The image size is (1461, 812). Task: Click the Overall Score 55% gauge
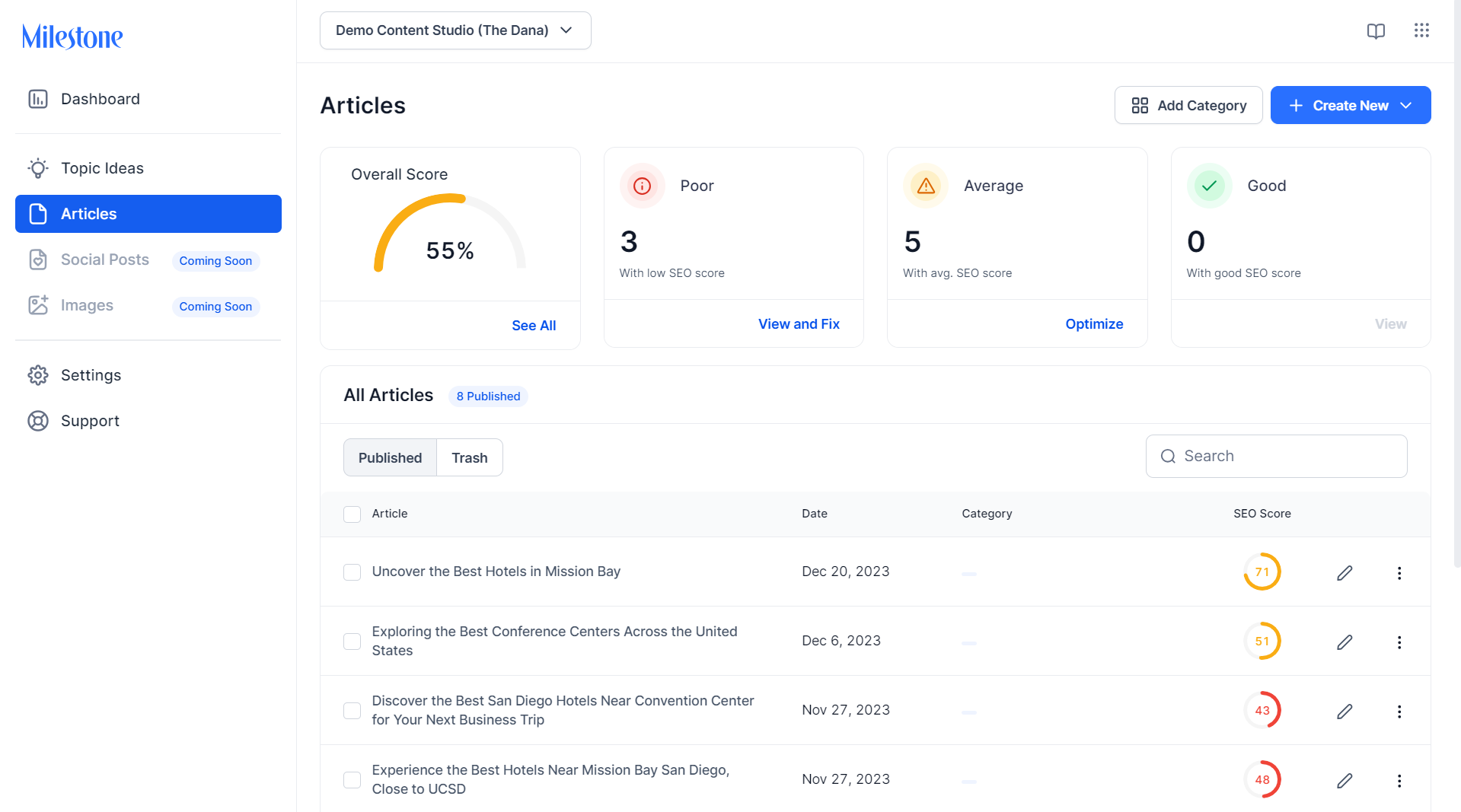pyautogui.click(x=450, y=234)
